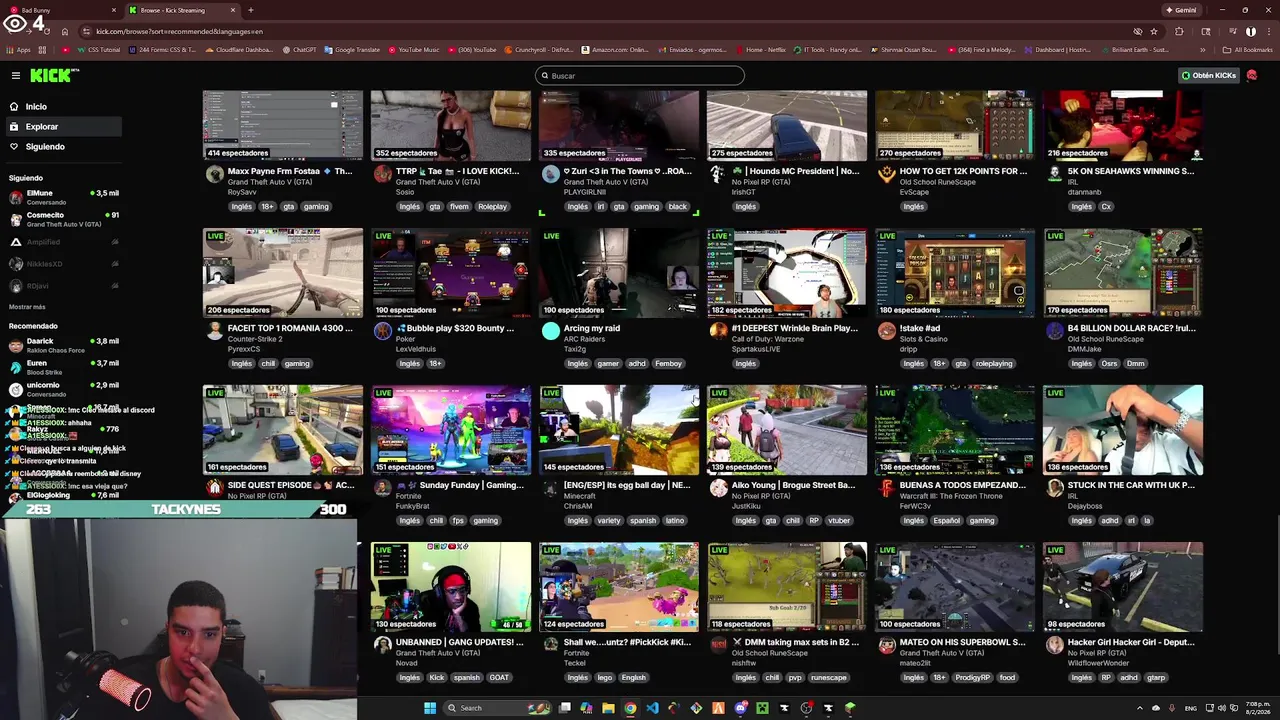
Task: Open a new browser tab
Action: [250, 10]
